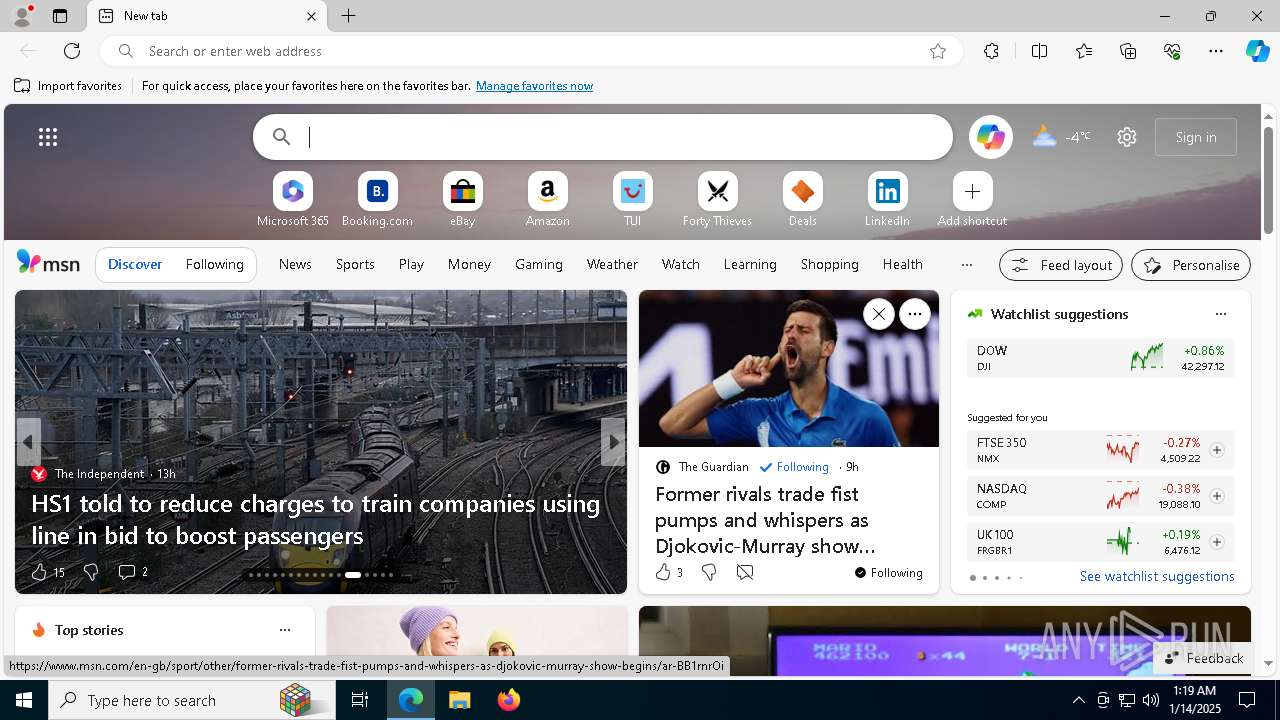Viewport: 1280px width, 720px height.
Task: Open page settings gear icon
Action: [x=1127, y=137]
